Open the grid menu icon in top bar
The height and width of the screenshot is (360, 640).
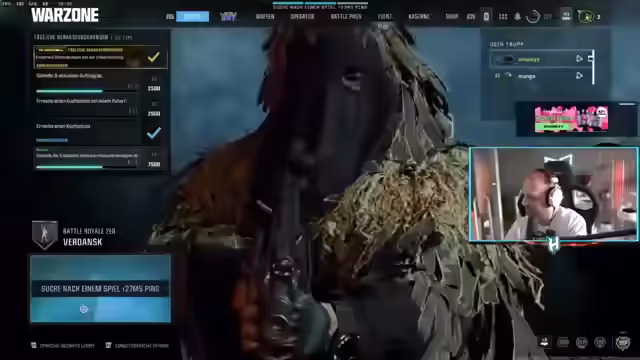tap(503, 17)
